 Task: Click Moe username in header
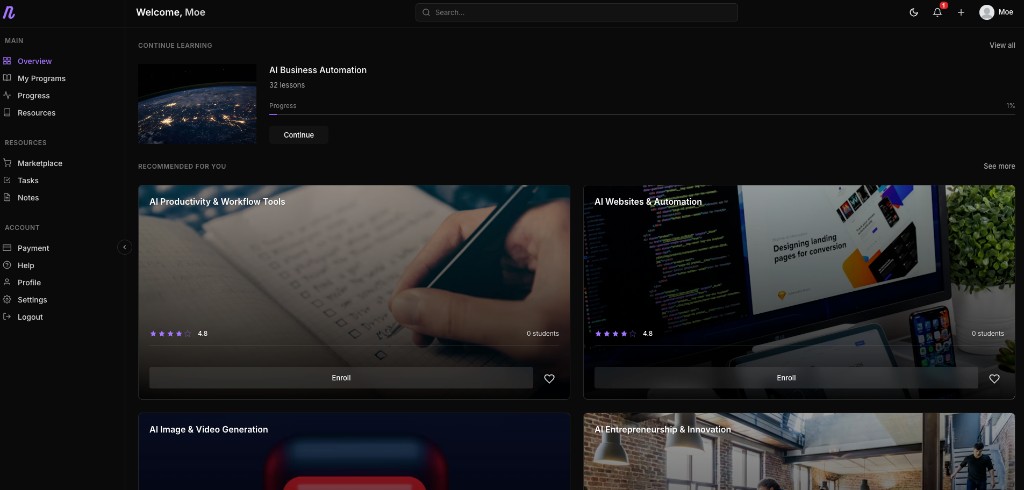[x=1006, y=12]
